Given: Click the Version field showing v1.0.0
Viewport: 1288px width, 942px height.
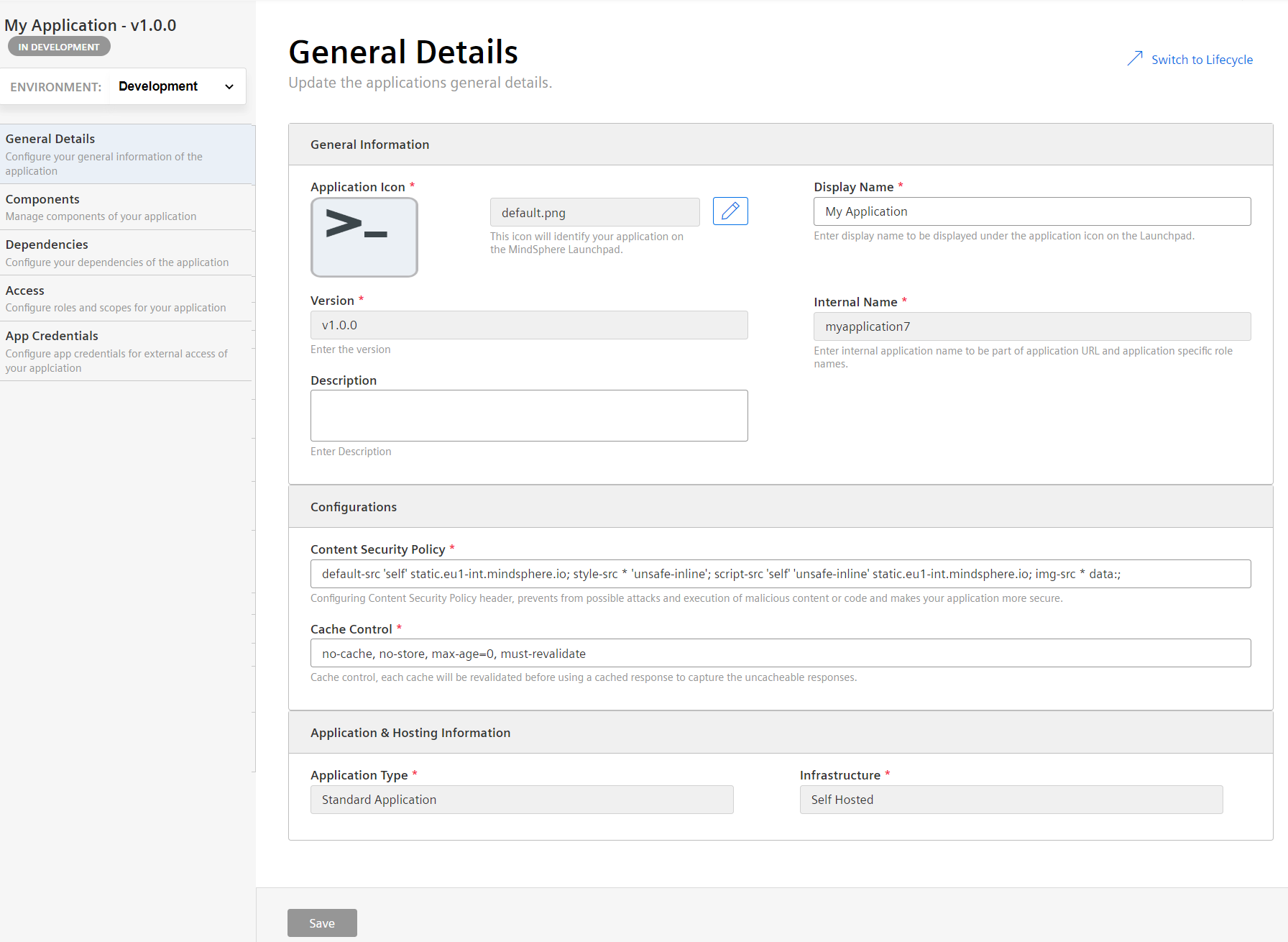Looking at the screenshot, I should [529, 325].
